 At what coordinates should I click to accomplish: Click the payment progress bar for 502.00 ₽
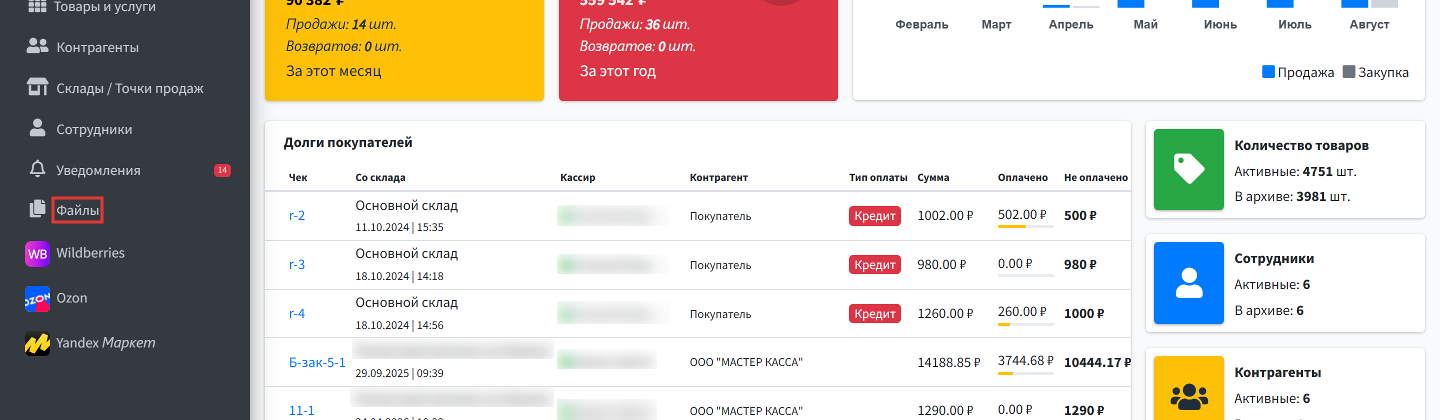coord(1025,227)
